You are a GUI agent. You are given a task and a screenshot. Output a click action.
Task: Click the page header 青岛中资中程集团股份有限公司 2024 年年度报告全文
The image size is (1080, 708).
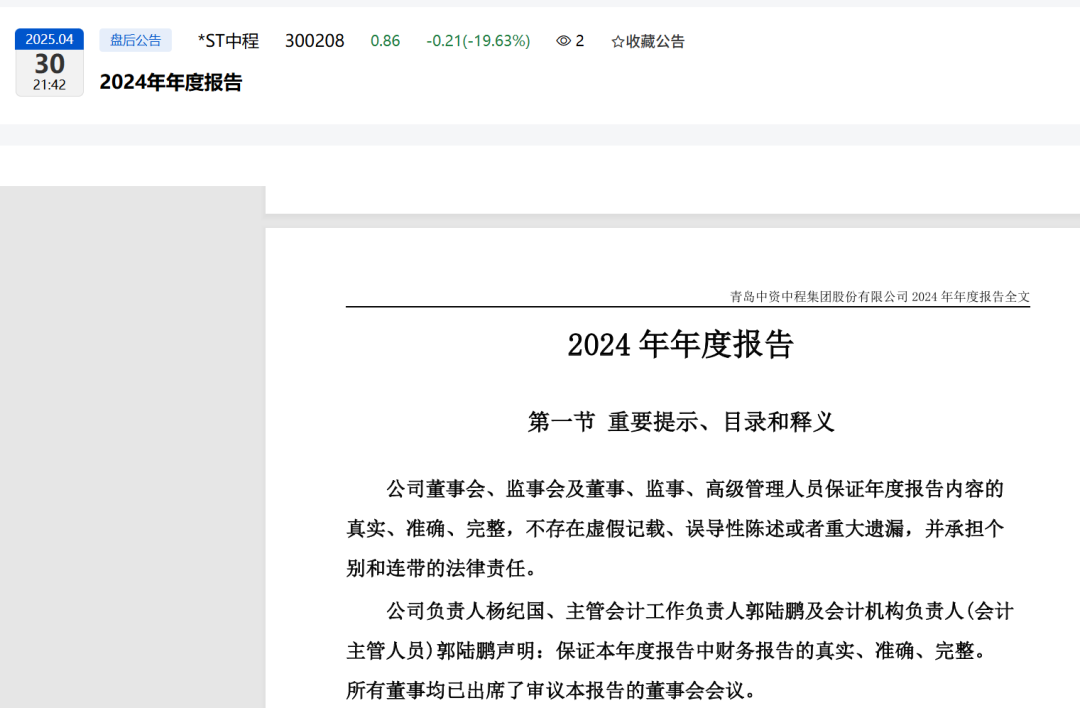pyautogui.click(x=880, y=296)
